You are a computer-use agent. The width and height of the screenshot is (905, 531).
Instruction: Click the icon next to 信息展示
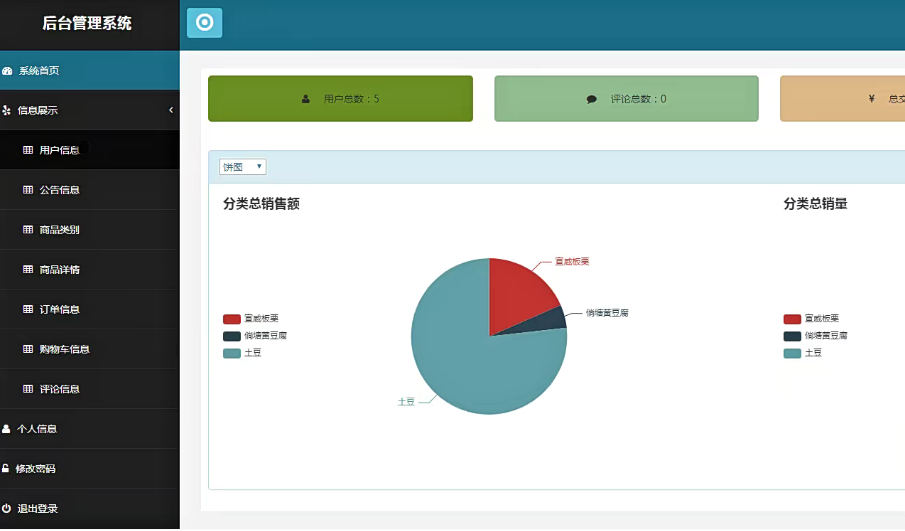pyautogui.click(x=6, y=110)
